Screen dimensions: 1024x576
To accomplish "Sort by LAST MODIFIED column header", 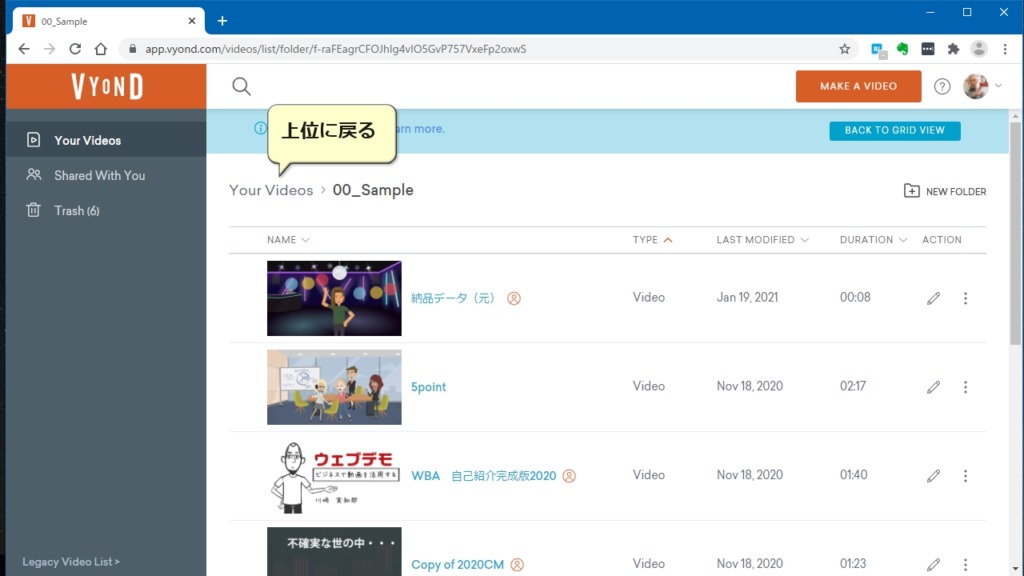I will (x=762, y=240).
